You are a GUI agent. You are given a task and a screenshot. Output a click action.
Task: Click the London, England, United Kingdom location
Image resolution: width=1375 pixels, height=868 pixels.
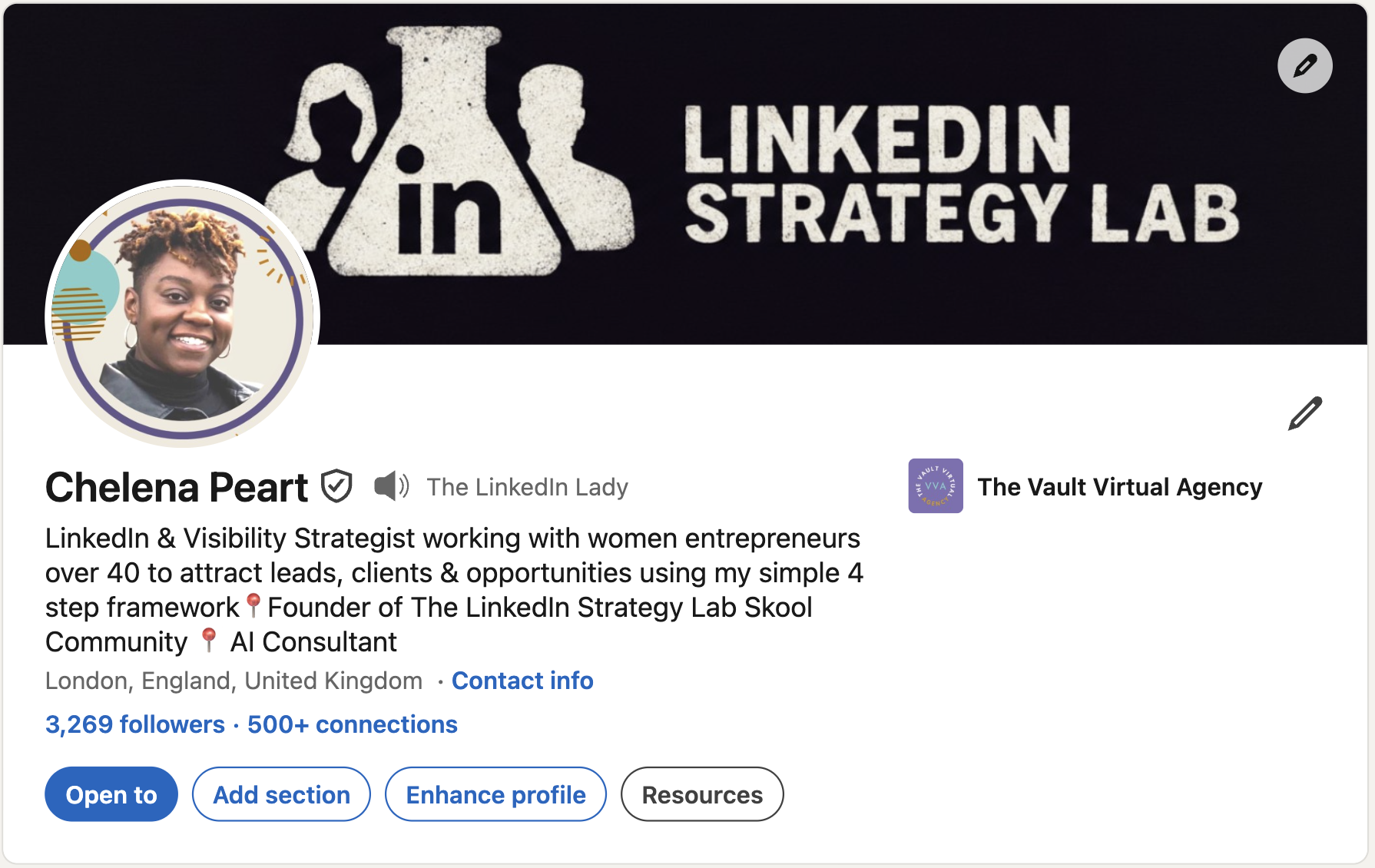[234, 681]
